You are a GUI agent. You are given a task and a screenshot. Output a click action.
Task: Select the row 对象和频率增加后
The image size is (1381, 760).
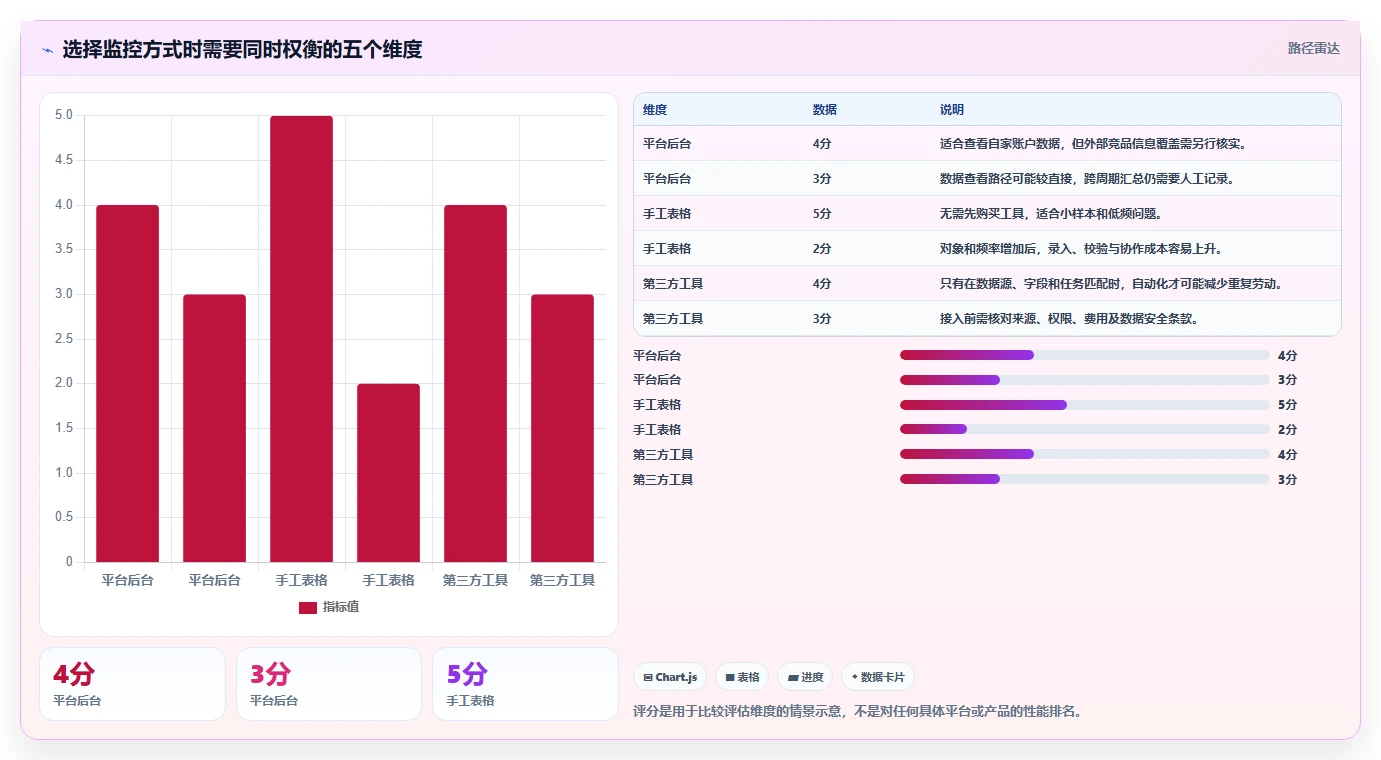987,249
